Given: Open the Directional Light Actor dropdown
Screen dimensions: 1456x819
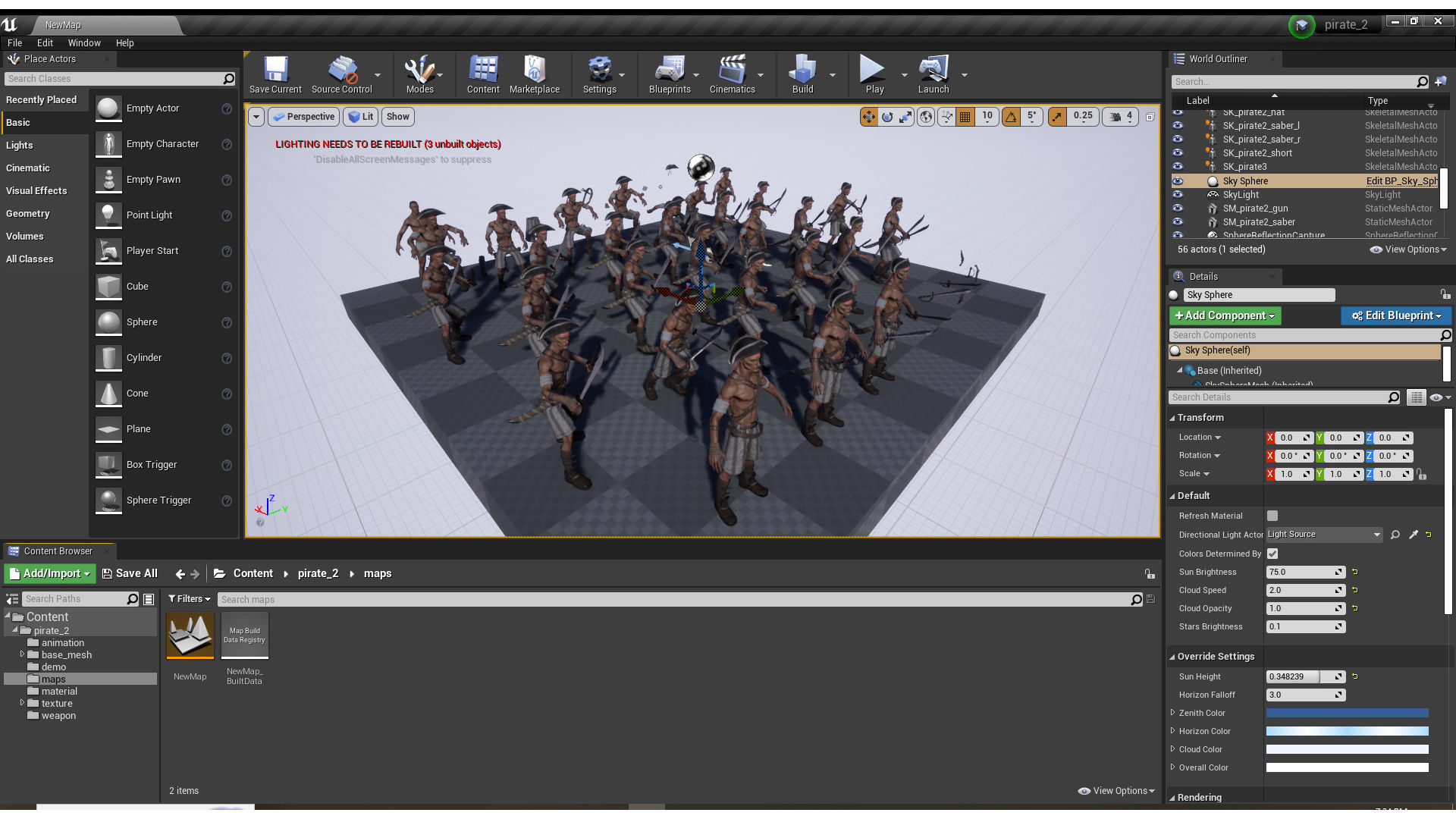Looking at the screenshot, I should click(1324, 535).
